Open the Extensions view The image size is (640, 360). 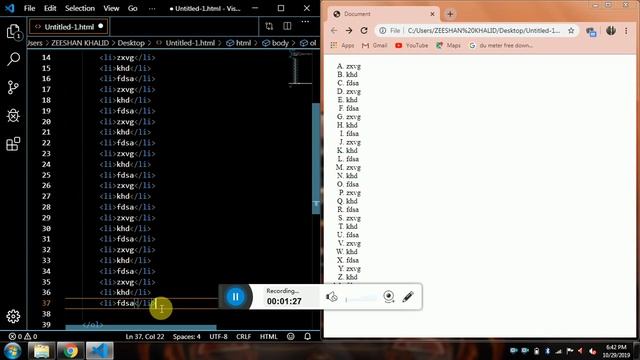13,144
